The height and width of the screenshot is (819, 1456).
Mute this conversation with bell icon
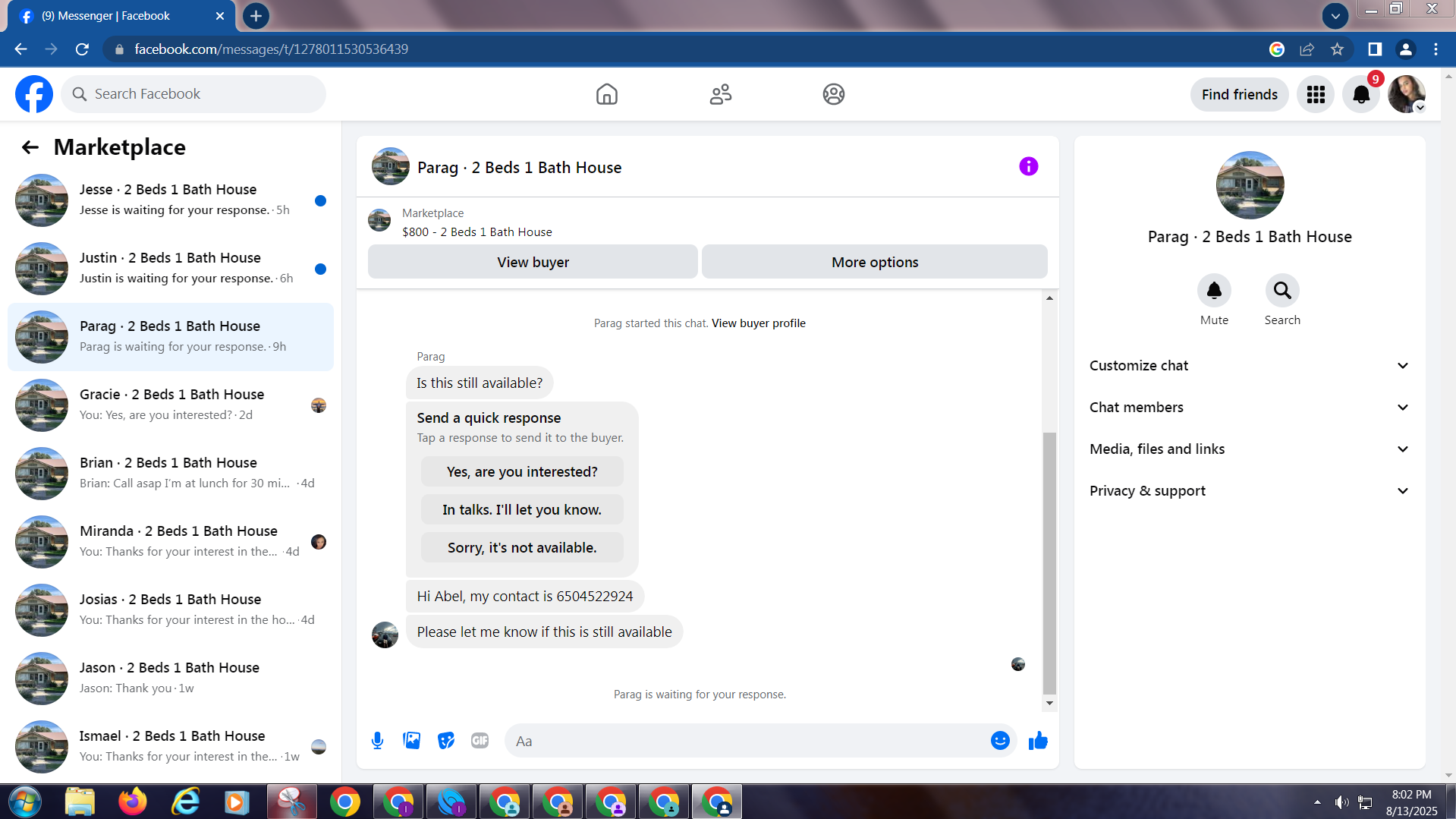tap(1214, 291)
